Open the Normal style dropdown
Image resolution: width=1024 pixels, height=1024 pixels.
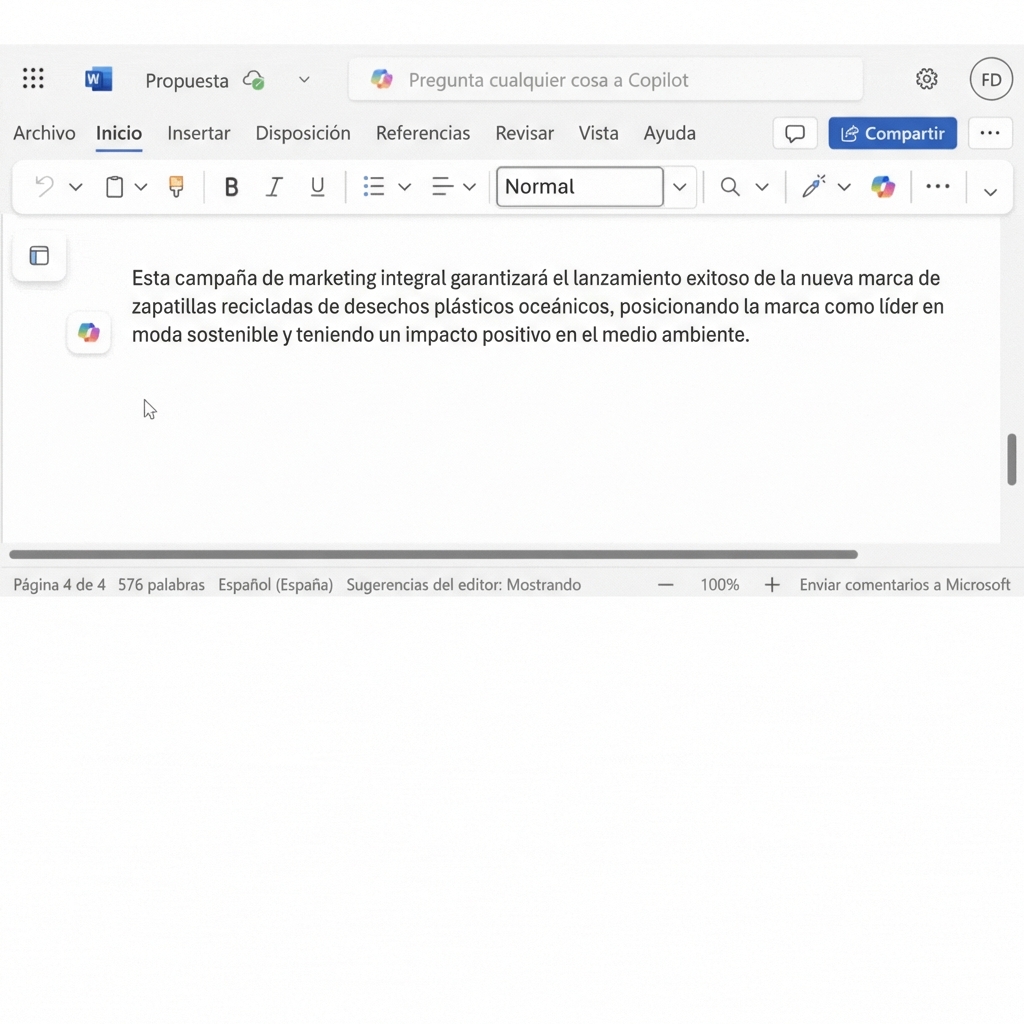coord(679,187)
